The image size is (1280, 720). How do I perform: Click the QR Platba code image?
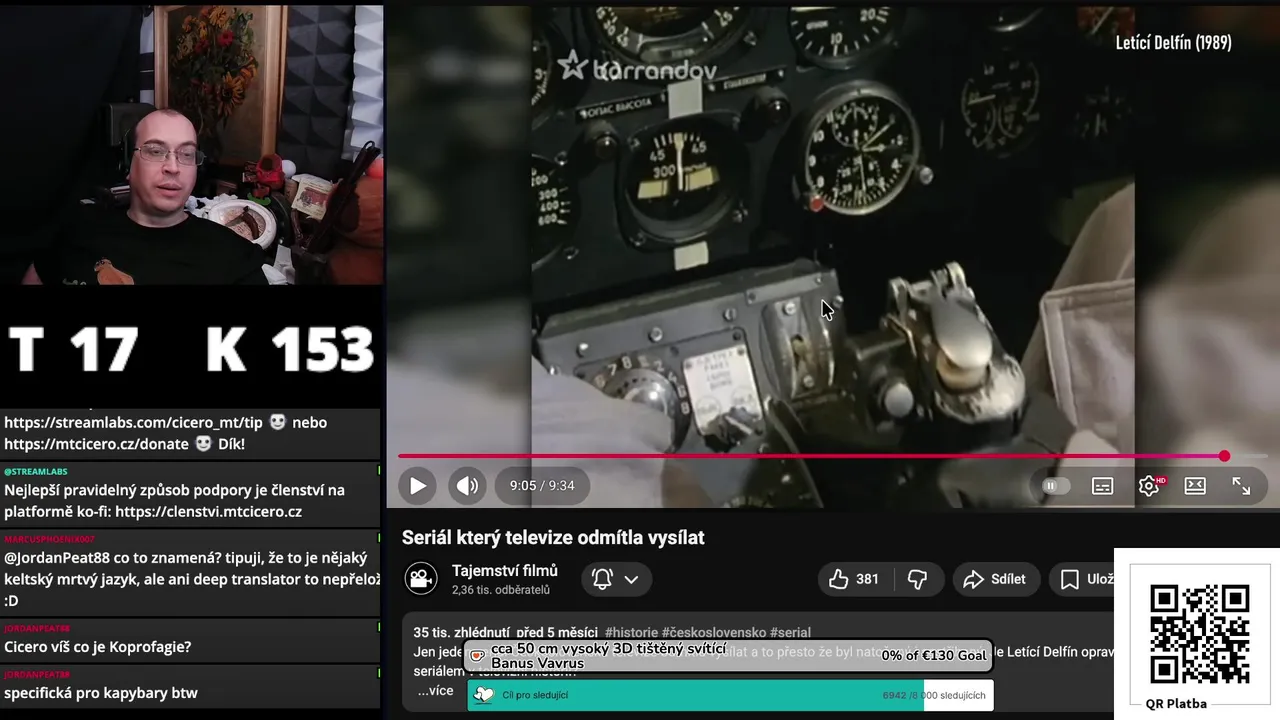point(1199,634)
